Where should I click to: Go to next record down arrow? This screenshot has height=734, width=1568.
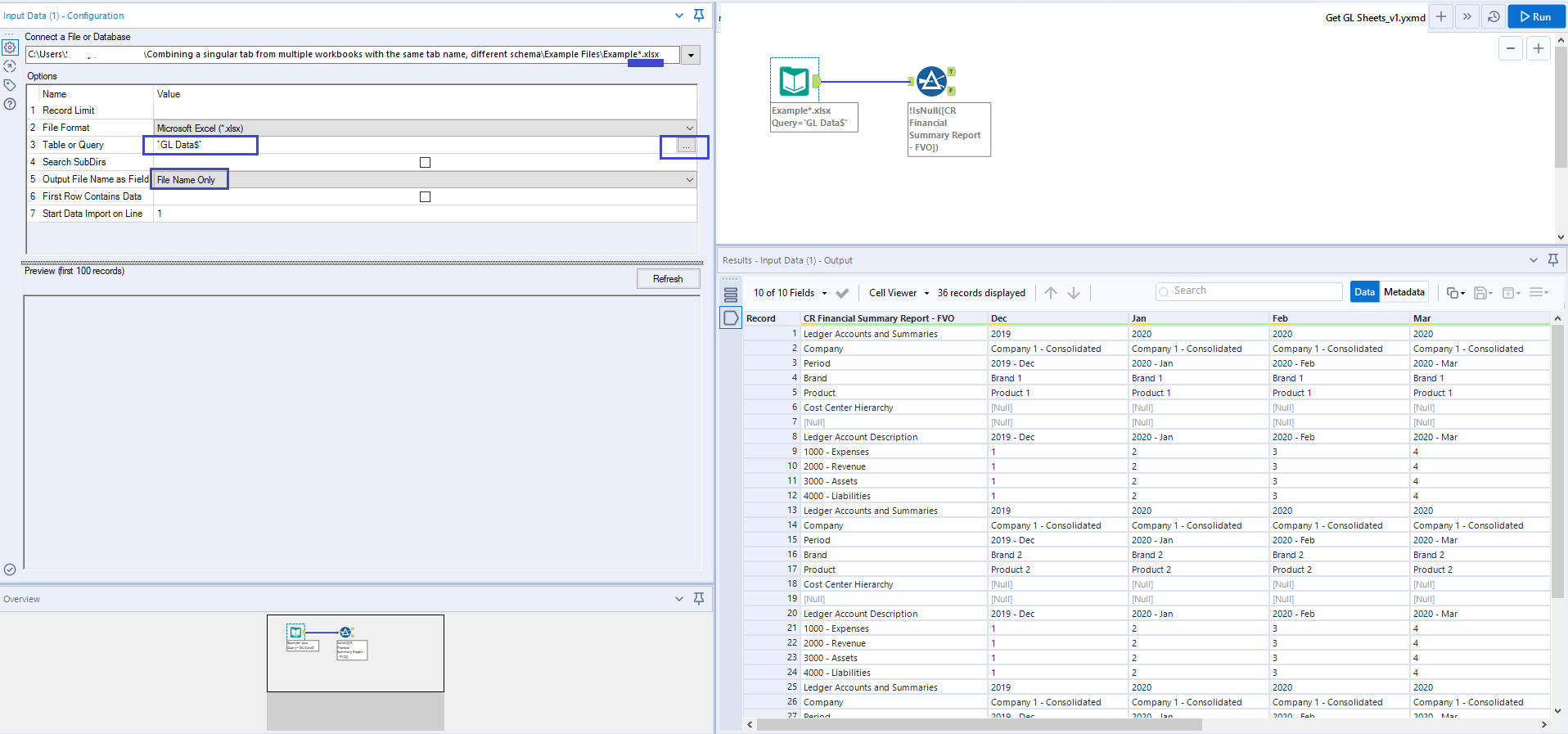pyautogui.click(x=1074, y=293)
